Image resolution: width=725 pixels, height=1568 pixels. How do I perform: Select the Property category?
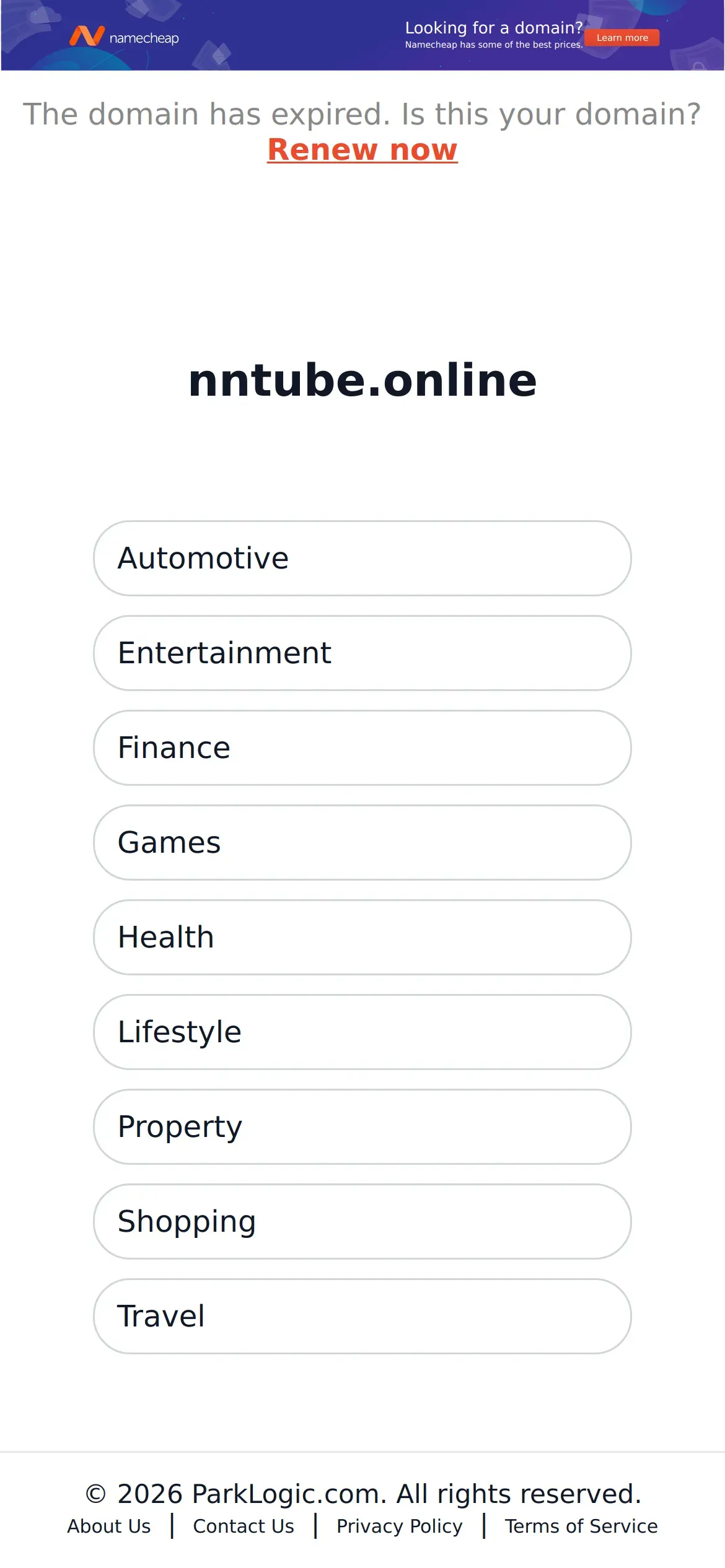362,1126
